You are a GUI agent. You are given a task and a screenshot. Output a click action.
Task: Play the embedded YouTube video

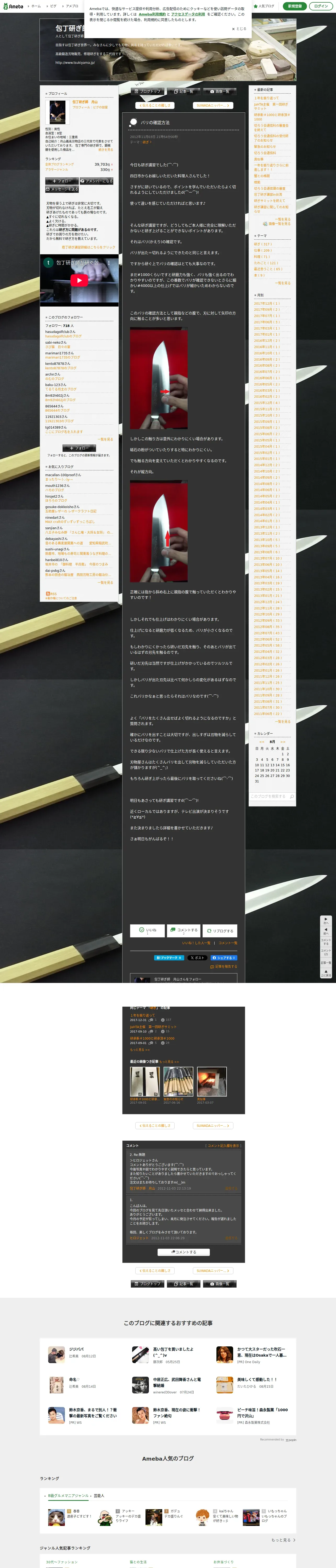[79, 281]
